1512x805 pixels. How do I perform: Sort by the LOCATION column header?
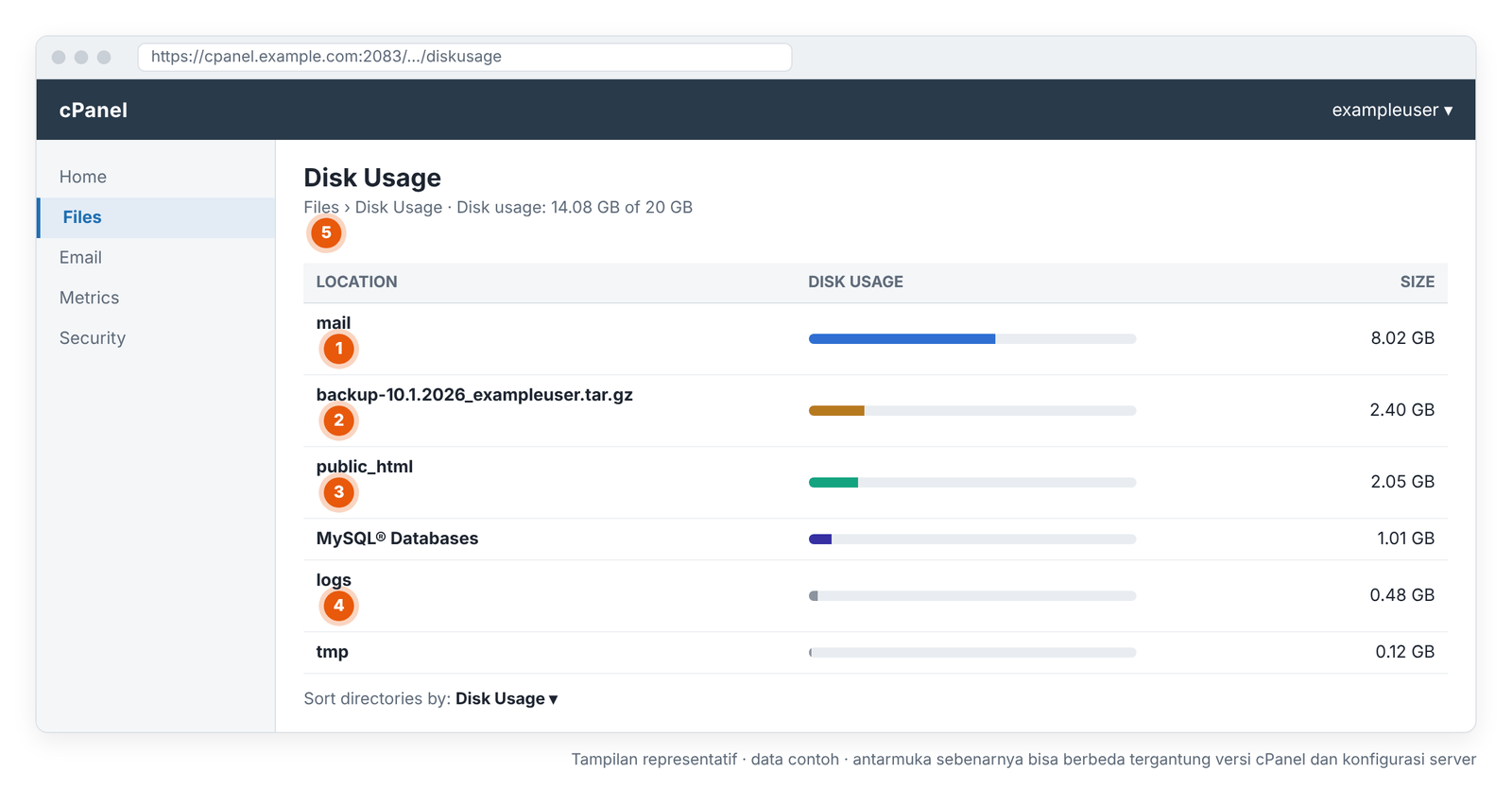356,282
